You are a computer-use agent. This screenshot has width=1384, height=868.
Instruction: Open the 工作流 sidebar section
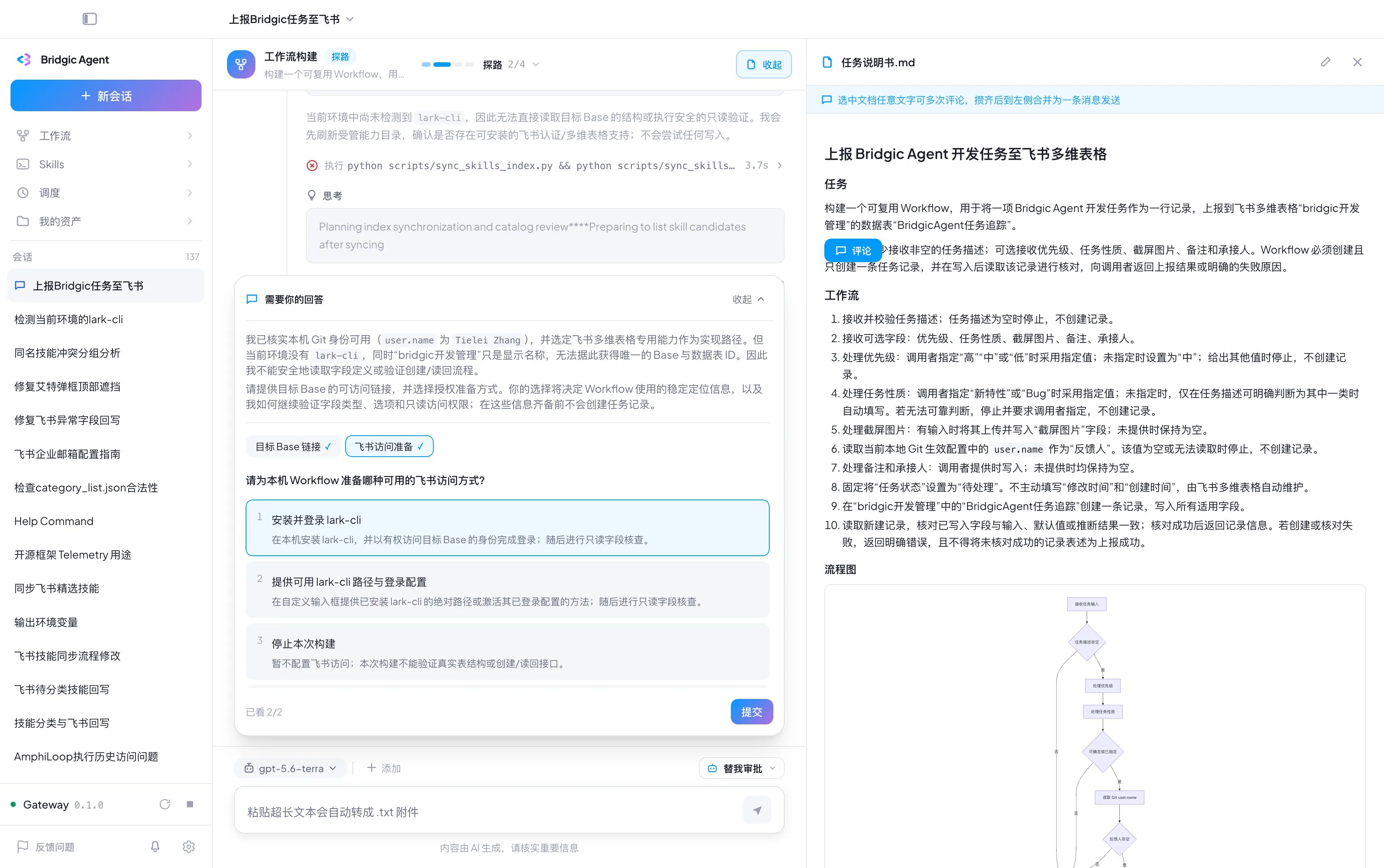(106, 135)
